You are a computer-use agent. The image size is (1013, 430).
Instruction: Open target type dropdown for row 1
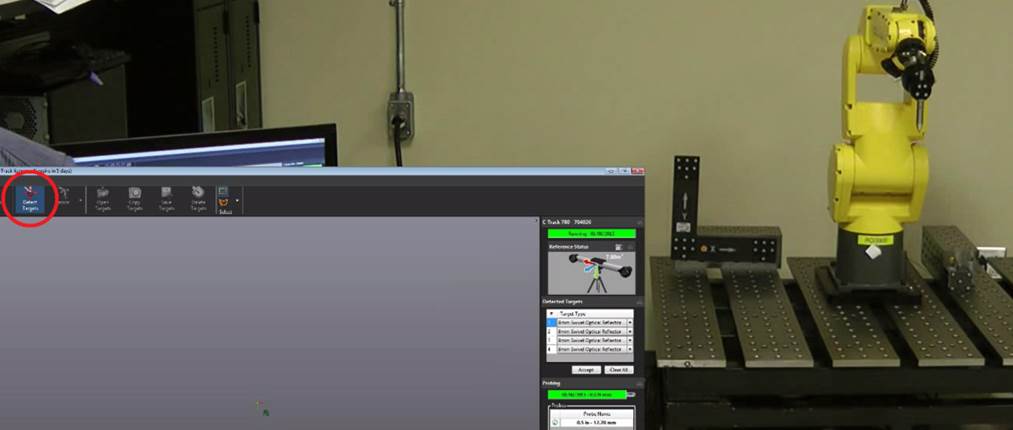pyautogui.click(x=630, y=322)
